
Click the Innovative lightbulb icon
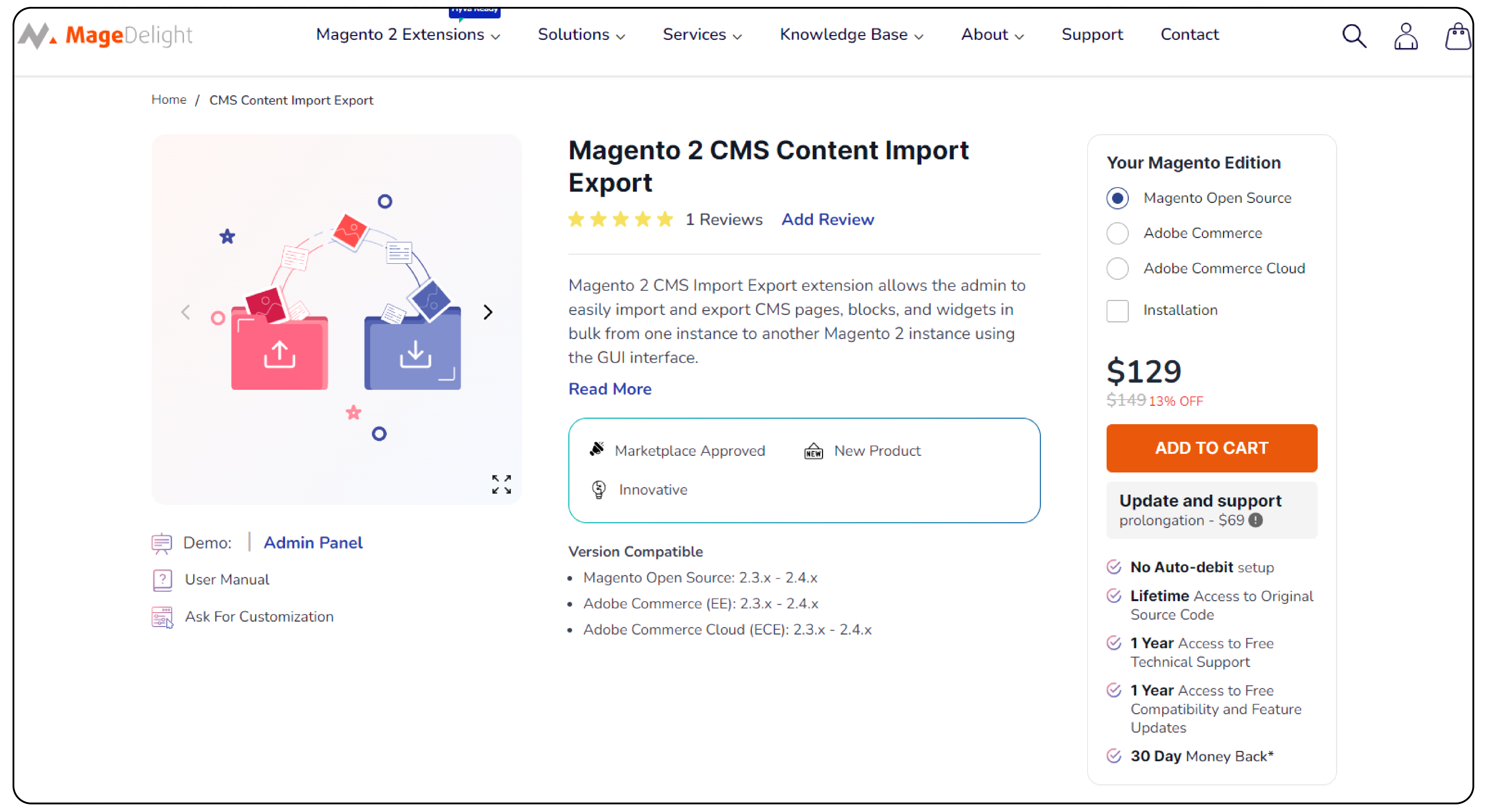click(599, 489)
